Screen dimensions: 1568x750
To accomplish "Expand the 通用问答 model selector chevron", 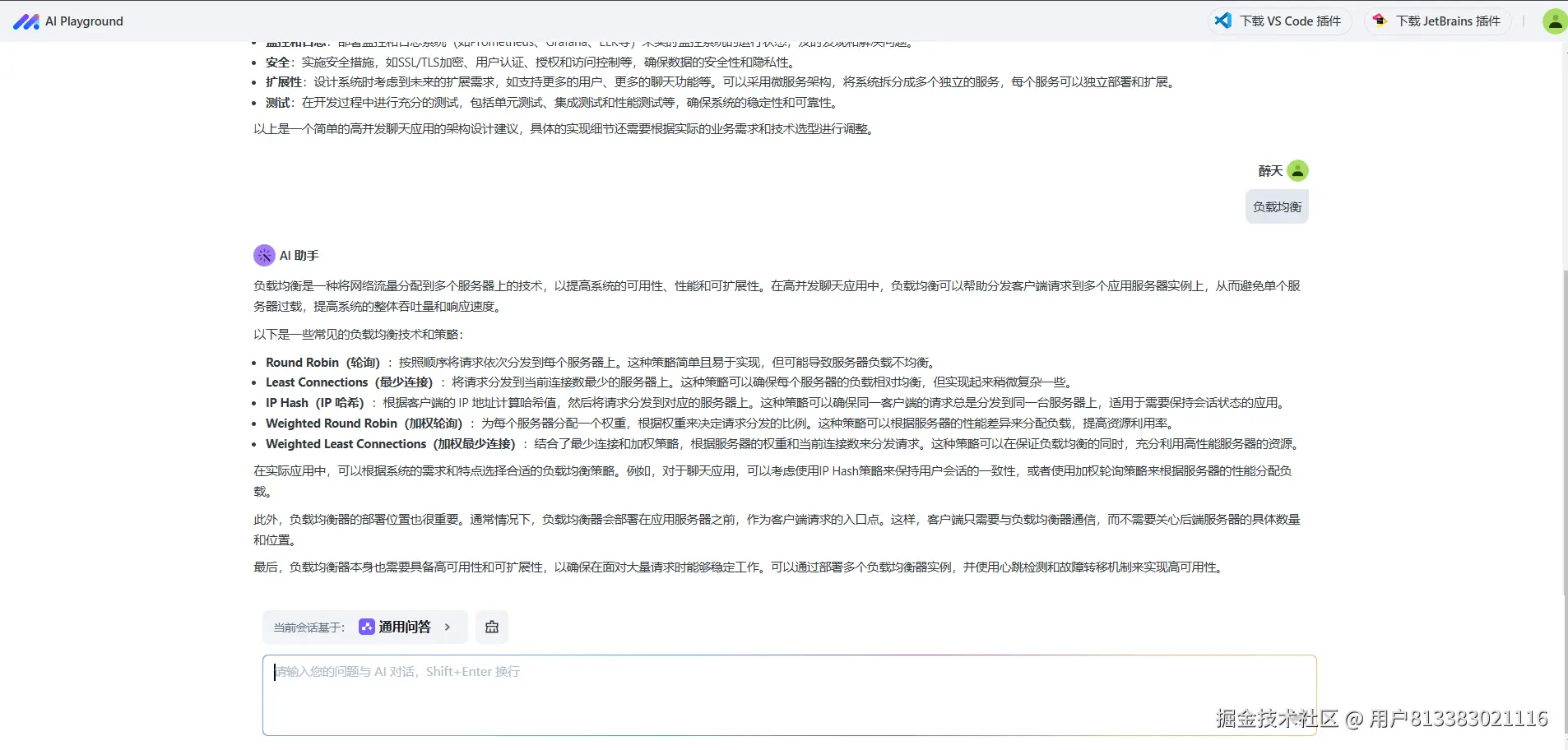I will tap(448, 627).
